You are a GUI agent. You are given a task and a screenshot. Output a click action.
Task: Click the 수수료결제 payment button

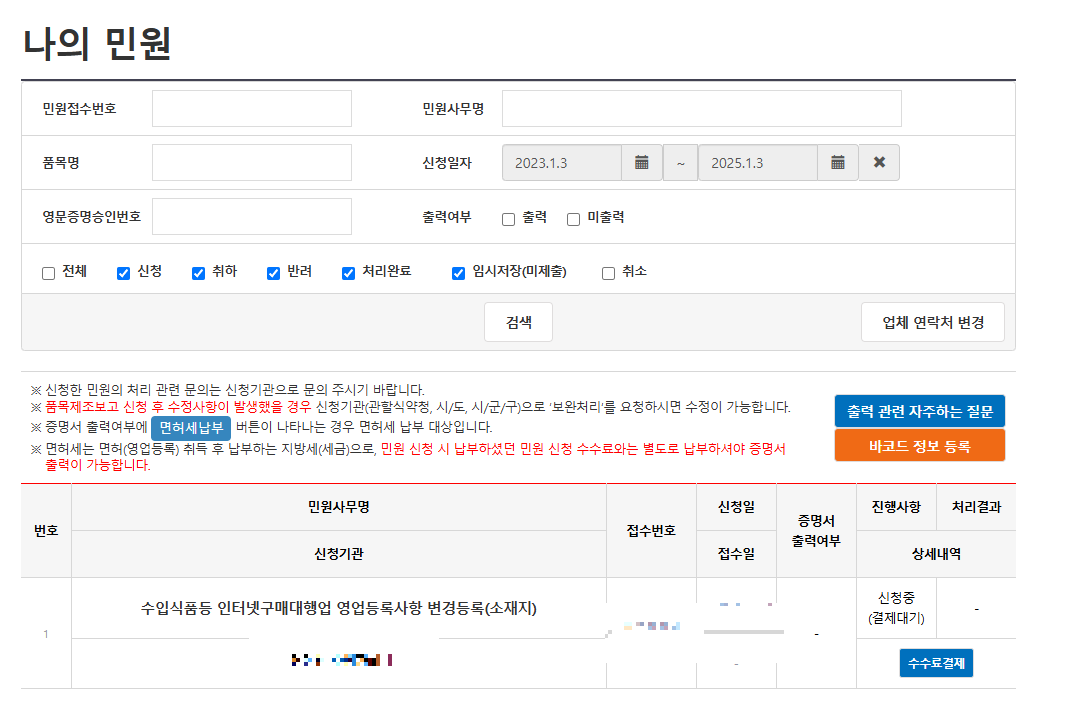click(936, 663)
